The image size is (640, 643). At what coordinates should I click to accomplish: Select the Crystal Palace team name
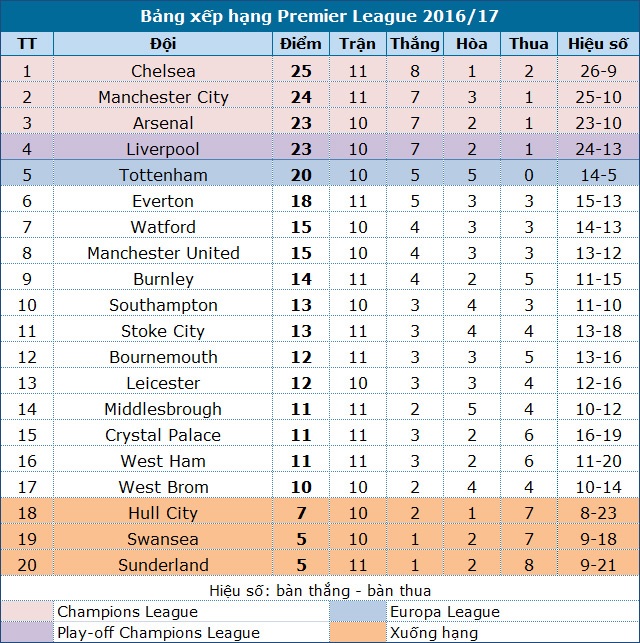[x=163, y=435]
